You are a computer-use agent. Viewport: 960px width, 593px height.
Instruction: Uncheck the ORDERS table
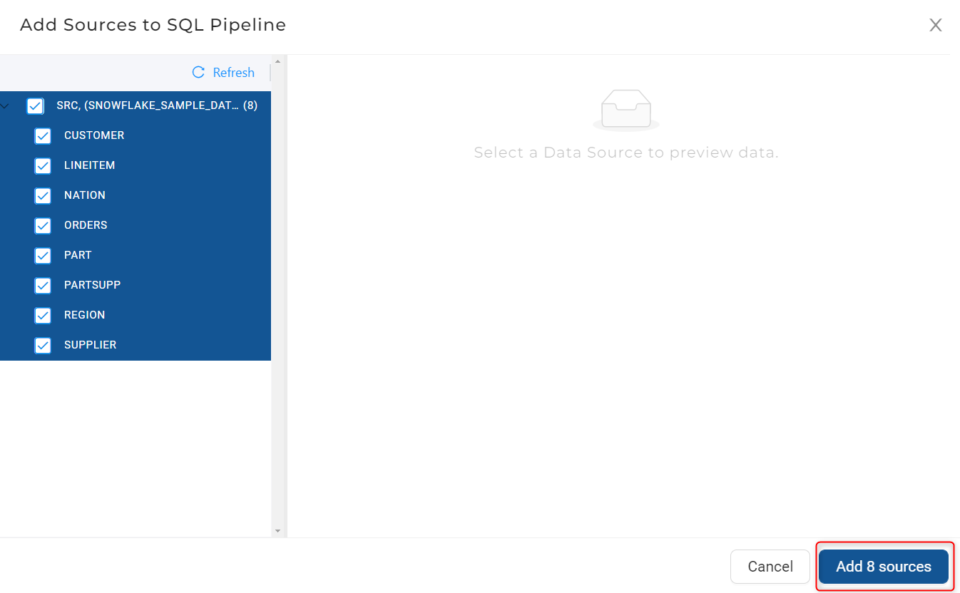pyautogui.click(x=42, y=225)
